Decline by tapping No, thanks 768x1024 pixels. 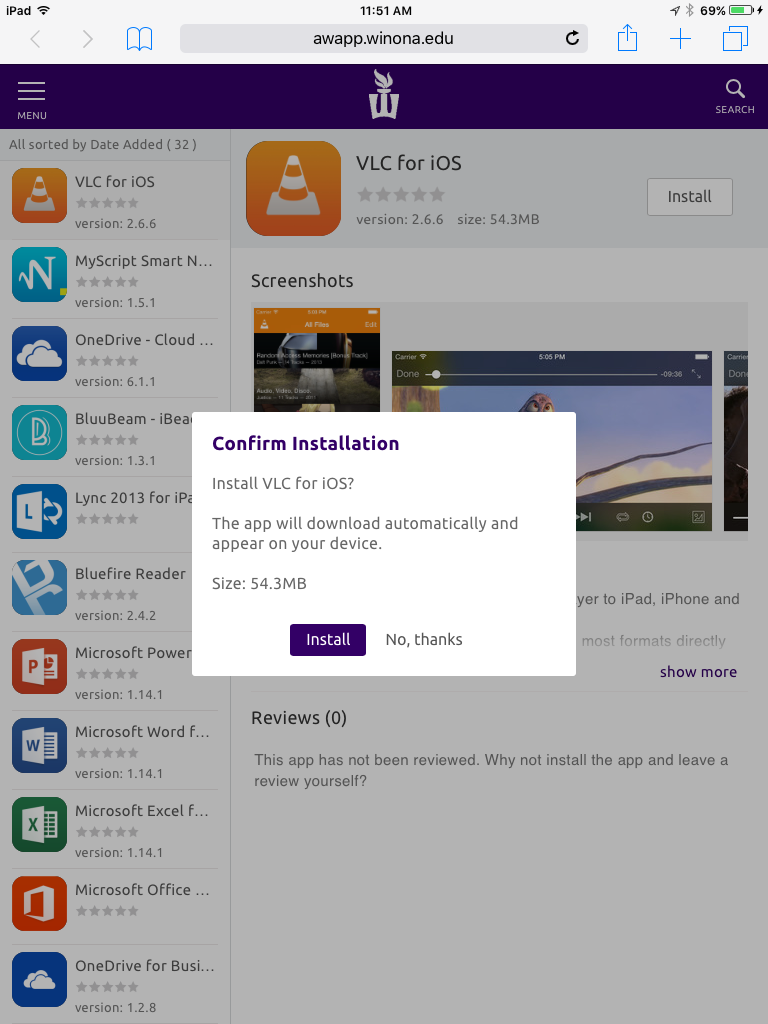[x=424, y=640]
